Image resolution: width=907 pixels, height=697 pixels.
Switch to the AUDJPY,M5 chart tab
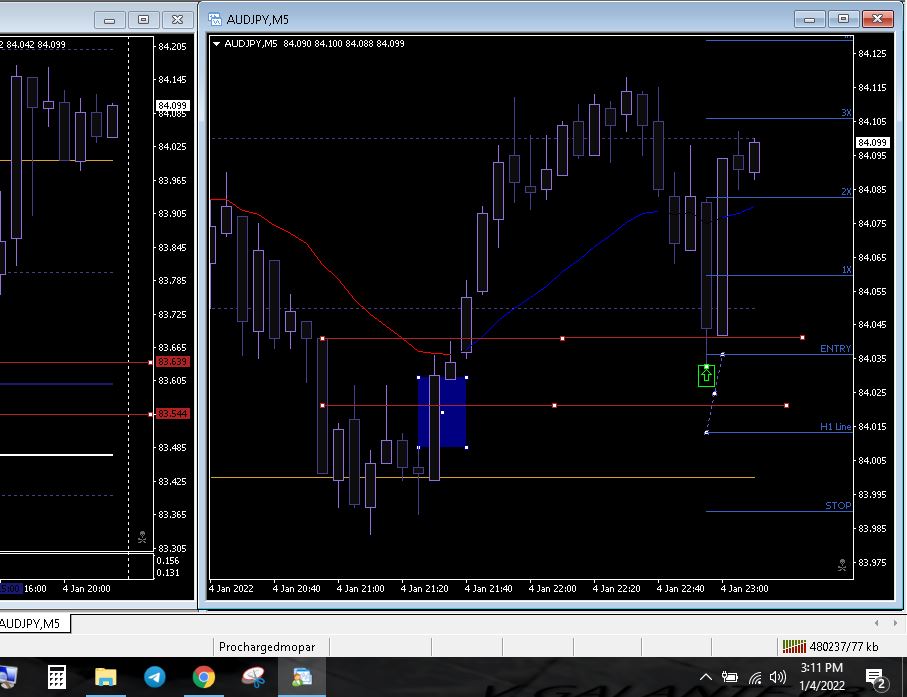(x=30, y=624)
